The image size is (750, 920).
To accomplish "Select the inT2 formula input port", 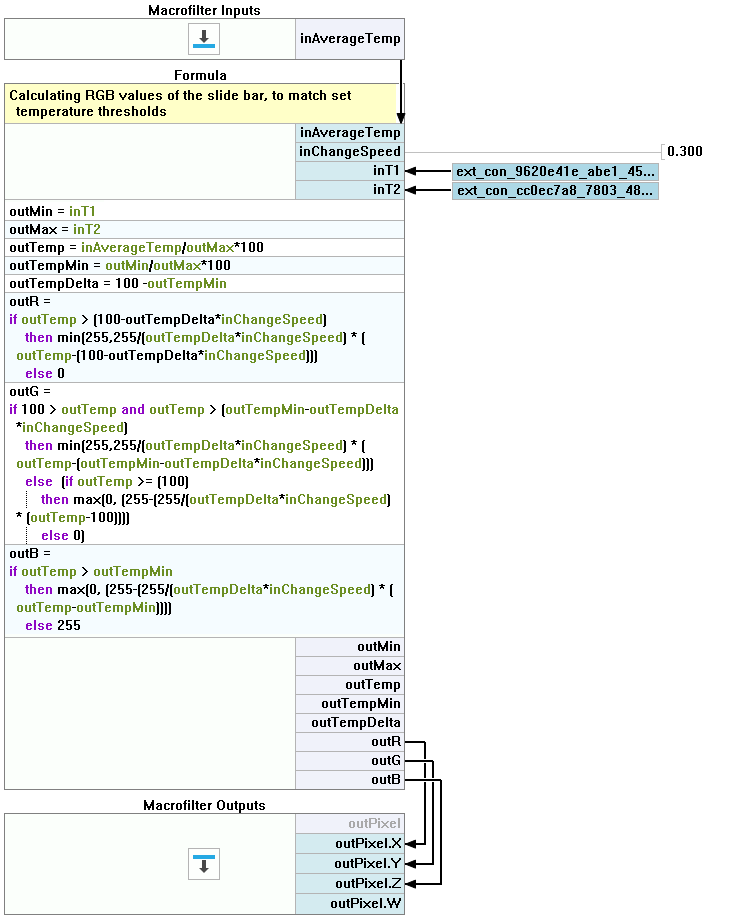I will pyautogui.click(x=349, y=190).
